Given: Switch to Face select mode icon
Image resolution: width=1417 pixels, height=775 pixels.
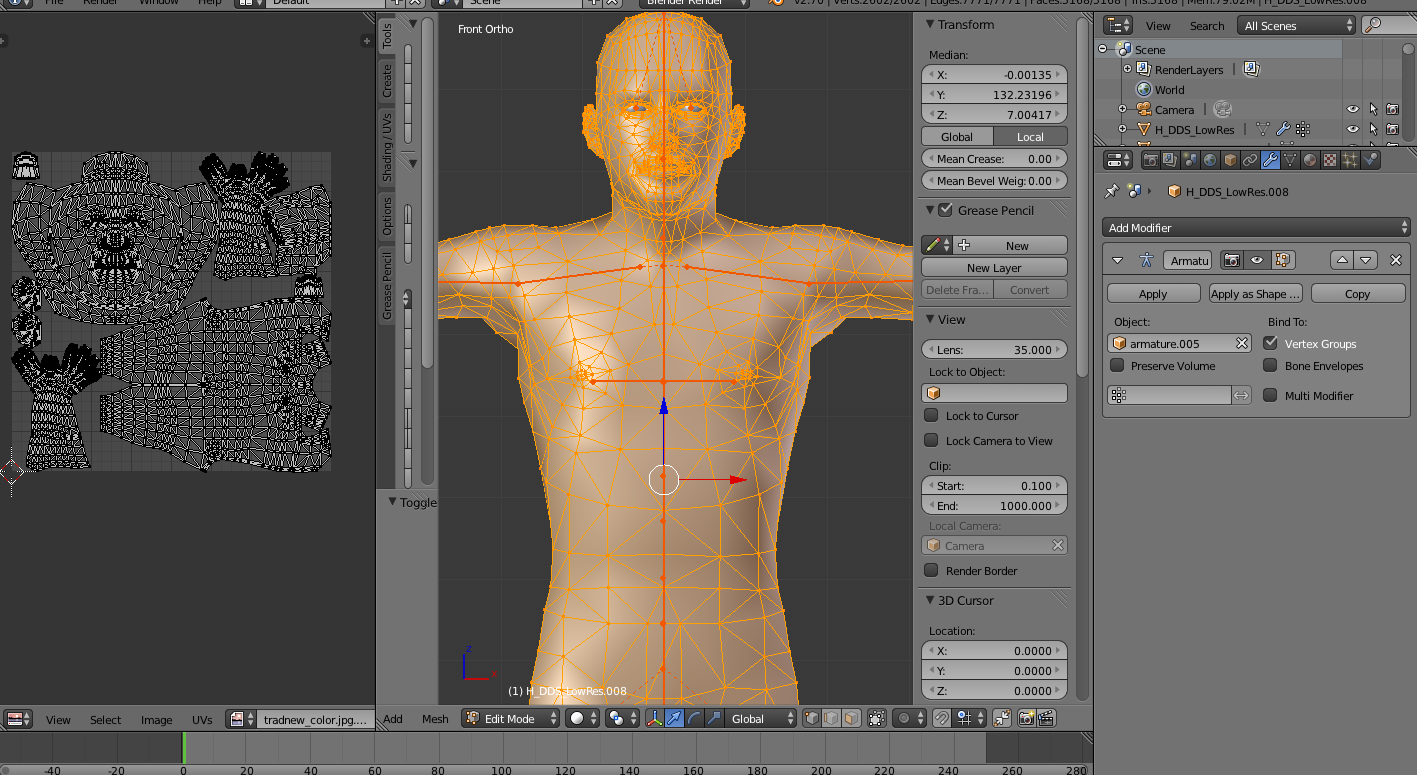Looking at the screenshot, I should 851,718.
